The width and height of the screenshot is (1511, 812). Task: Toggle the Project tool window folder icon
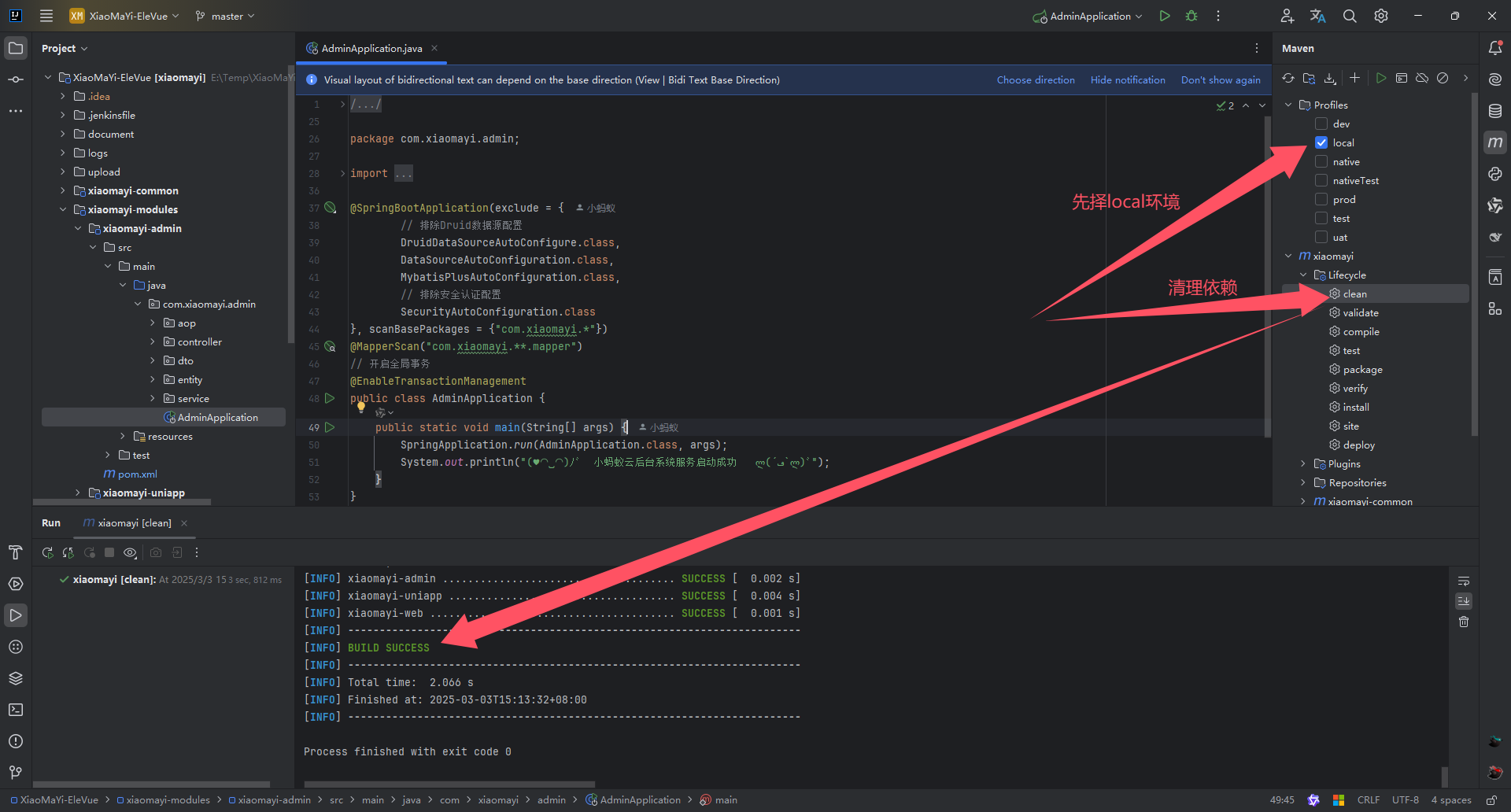point(16,48)
